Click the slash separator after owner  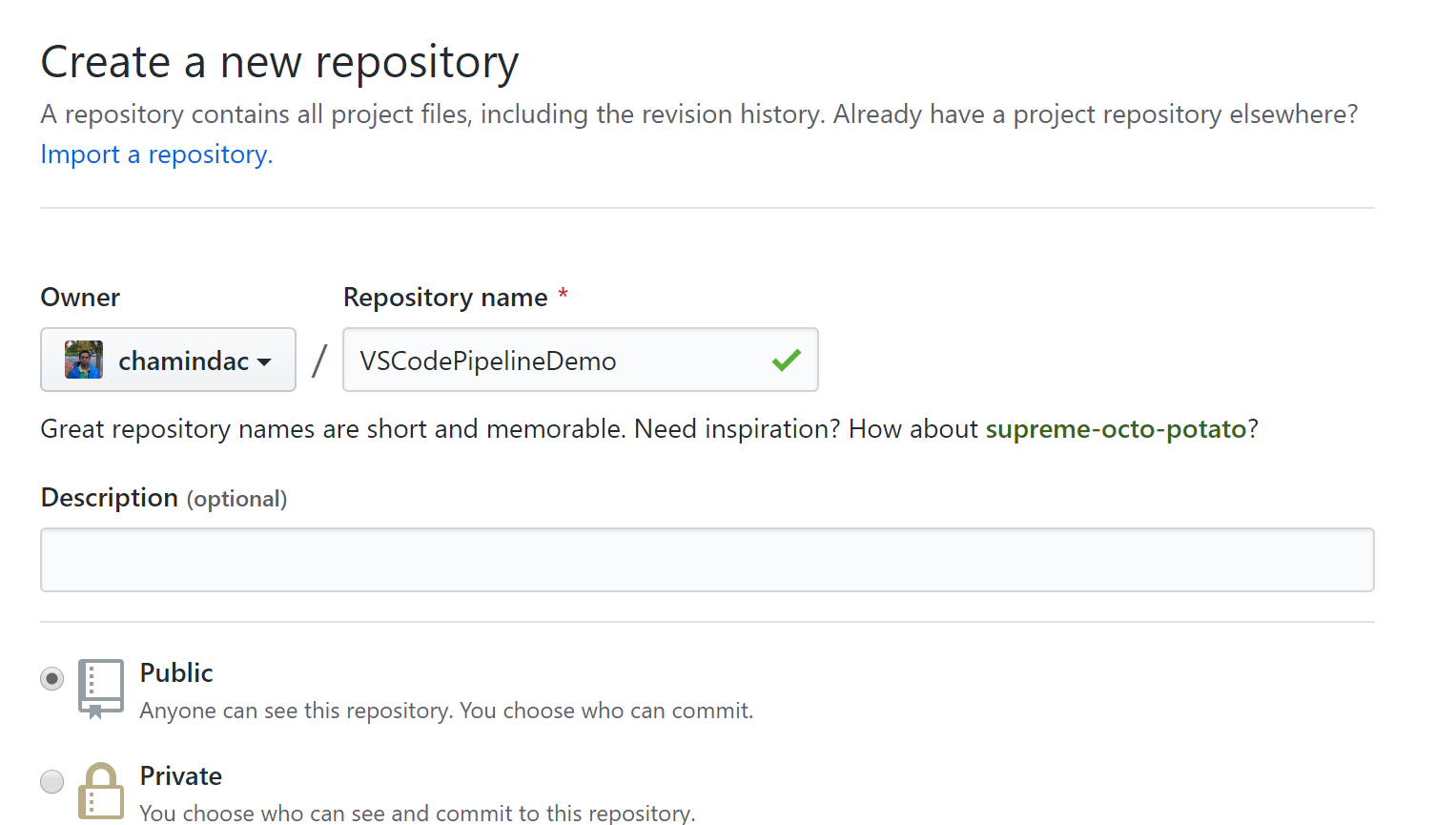[319, 361]
